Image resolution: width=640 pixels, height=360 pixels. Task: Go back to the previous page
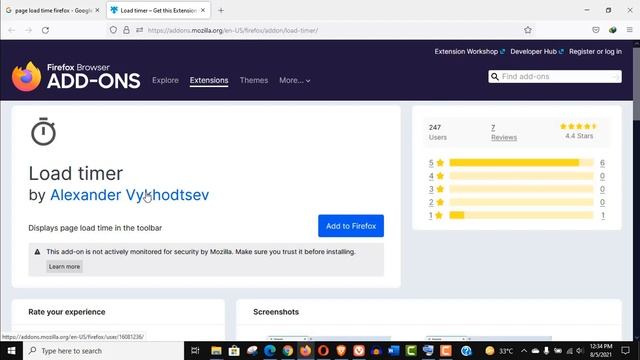pos(11,30)
